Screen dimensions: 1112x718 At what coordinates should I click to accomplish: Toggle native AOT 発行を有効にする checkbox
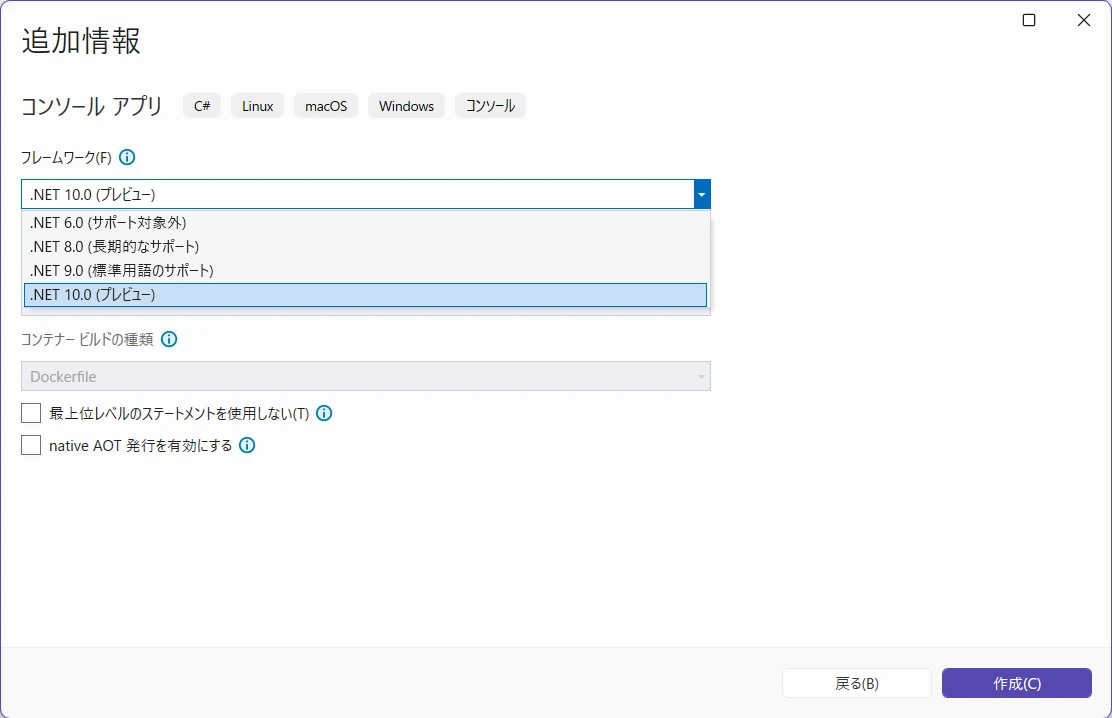coord(31,445)
